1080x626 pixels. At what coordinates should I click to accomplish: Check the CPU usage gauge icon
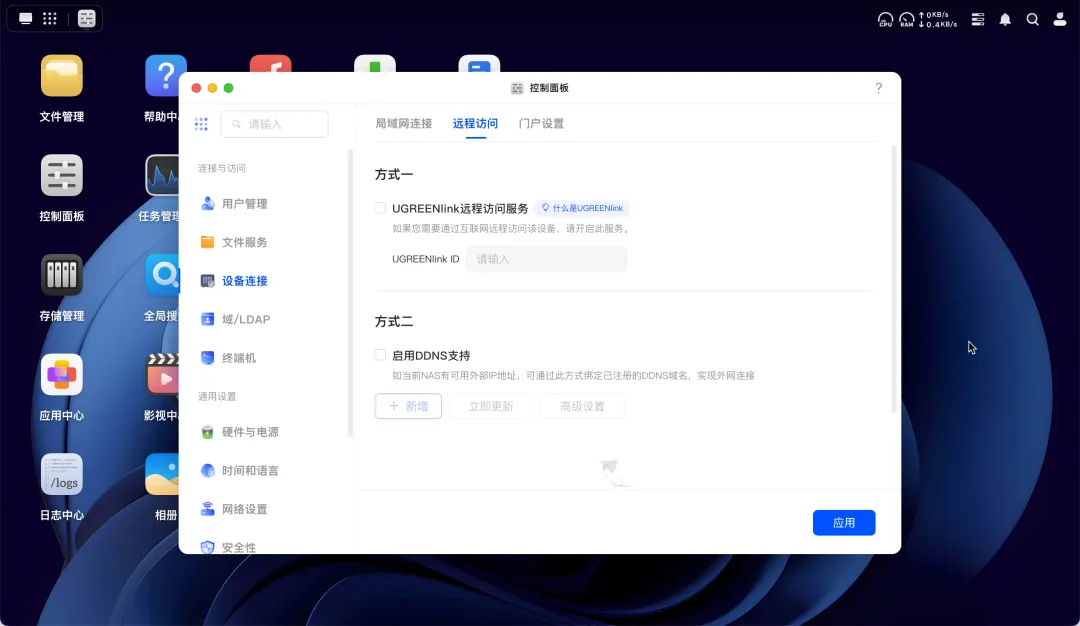tap(885, 19)
